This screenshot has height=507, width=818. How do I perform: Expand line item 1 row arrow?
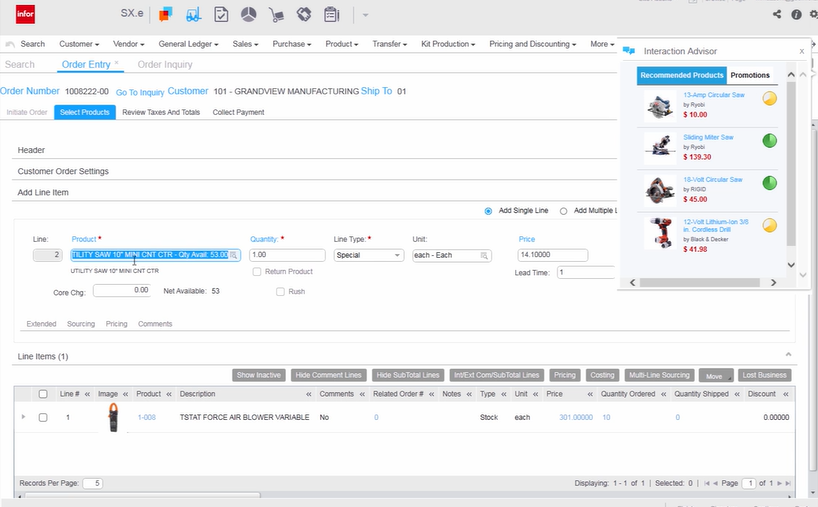coord(23,417)
